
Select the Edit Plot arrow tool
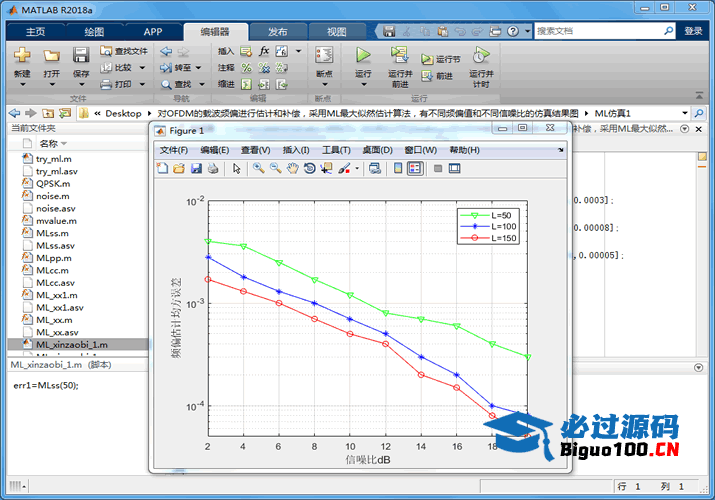[236, 169]
